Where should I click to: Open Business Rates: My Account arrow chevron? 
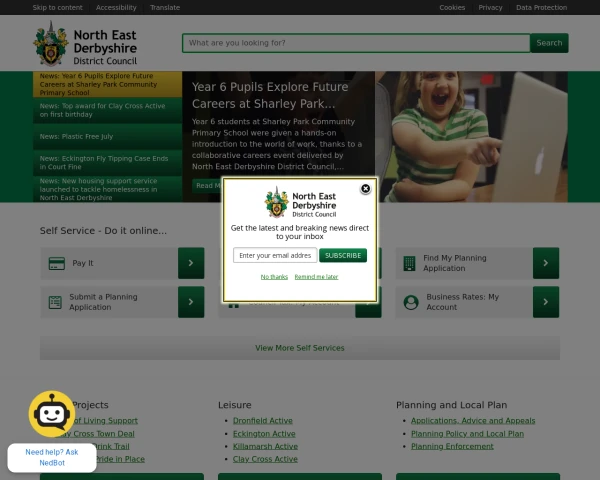[x=546, y=302]
